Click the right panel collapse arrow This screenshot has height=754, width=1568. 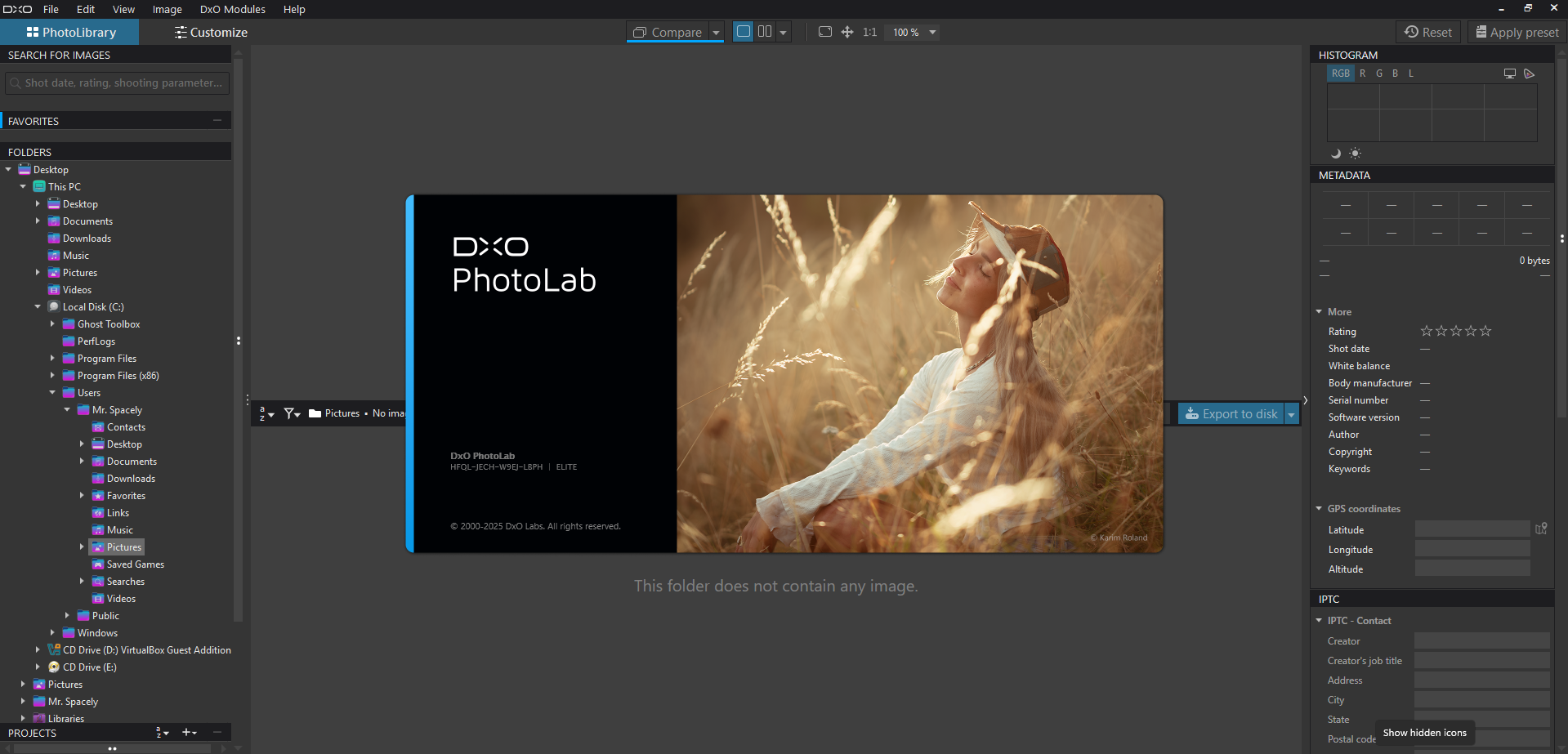point(1305,400)
